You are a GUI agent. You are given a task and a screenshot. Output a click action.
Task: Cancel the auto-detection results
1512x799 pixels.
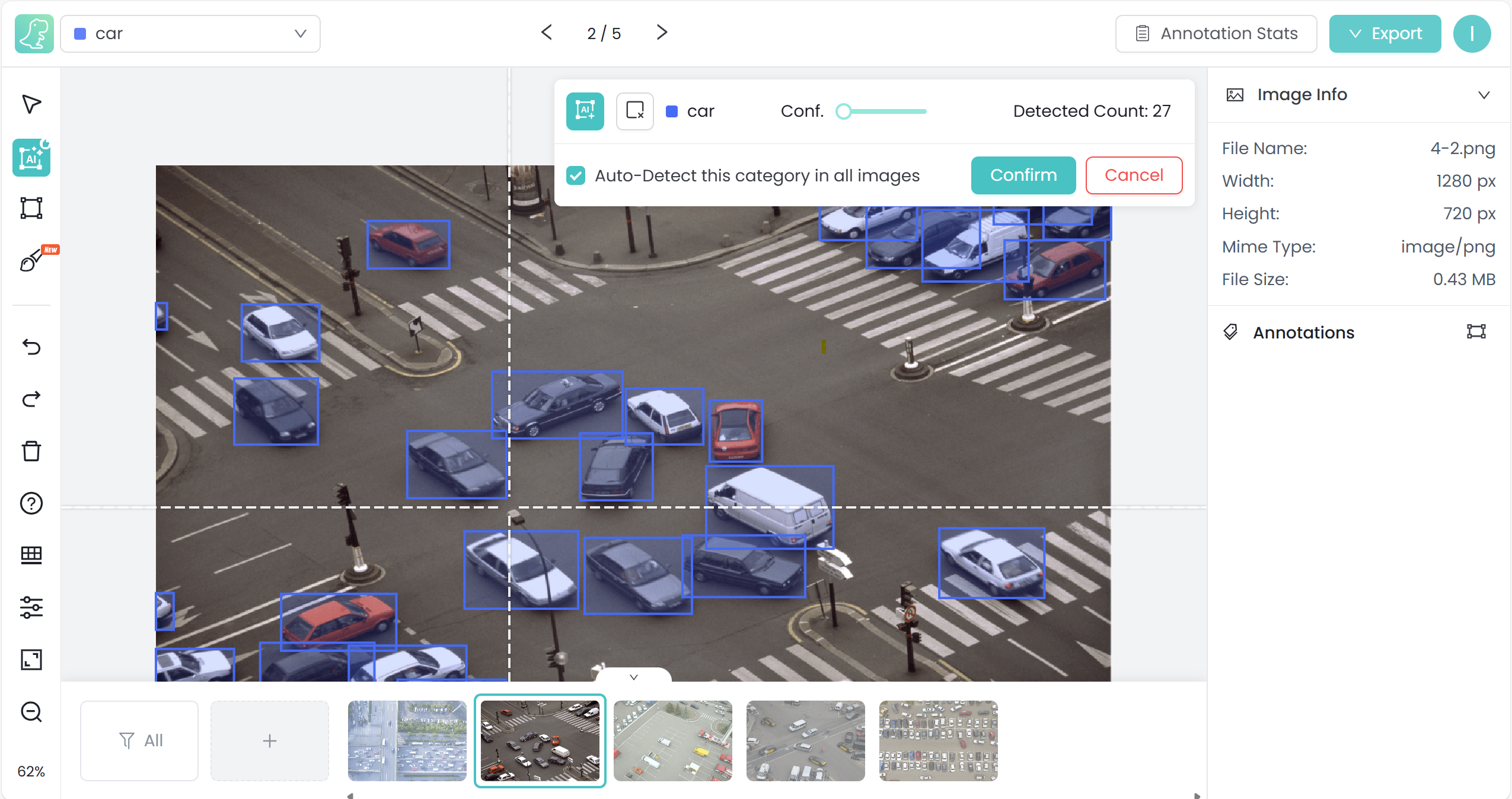tap(1133, 175)
